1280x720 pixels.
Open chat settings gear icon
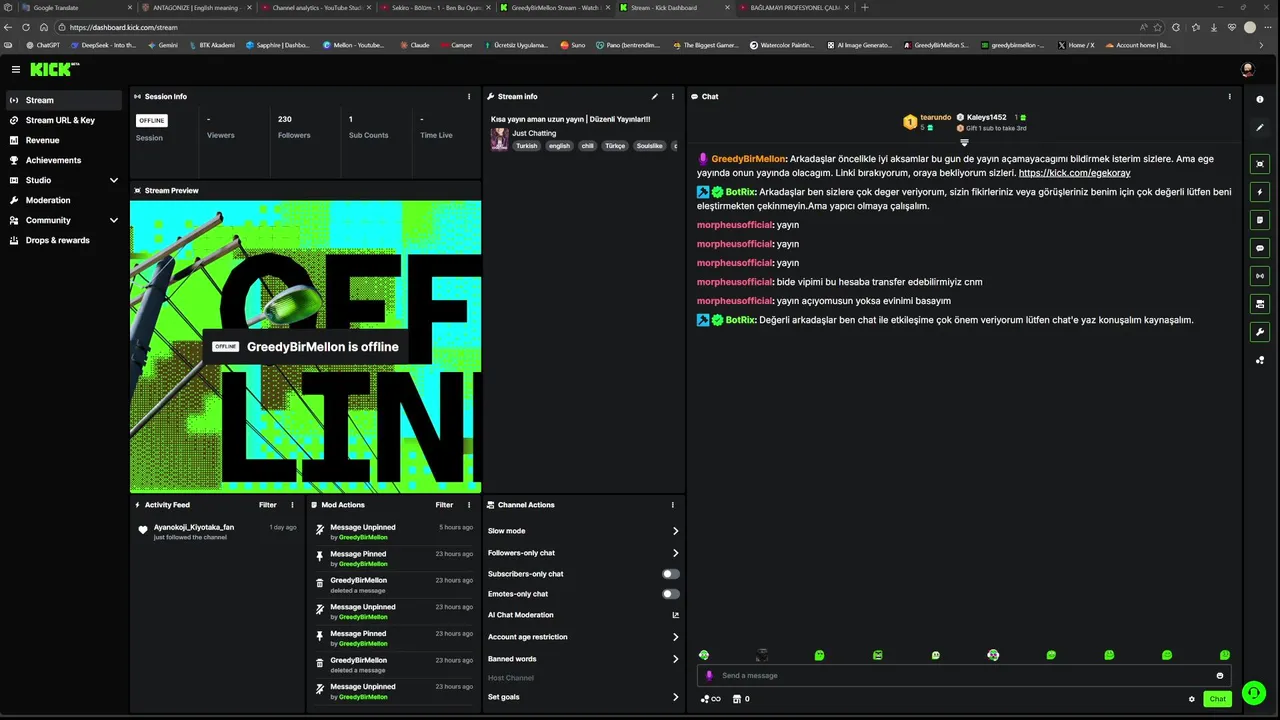click(1192, 699)
